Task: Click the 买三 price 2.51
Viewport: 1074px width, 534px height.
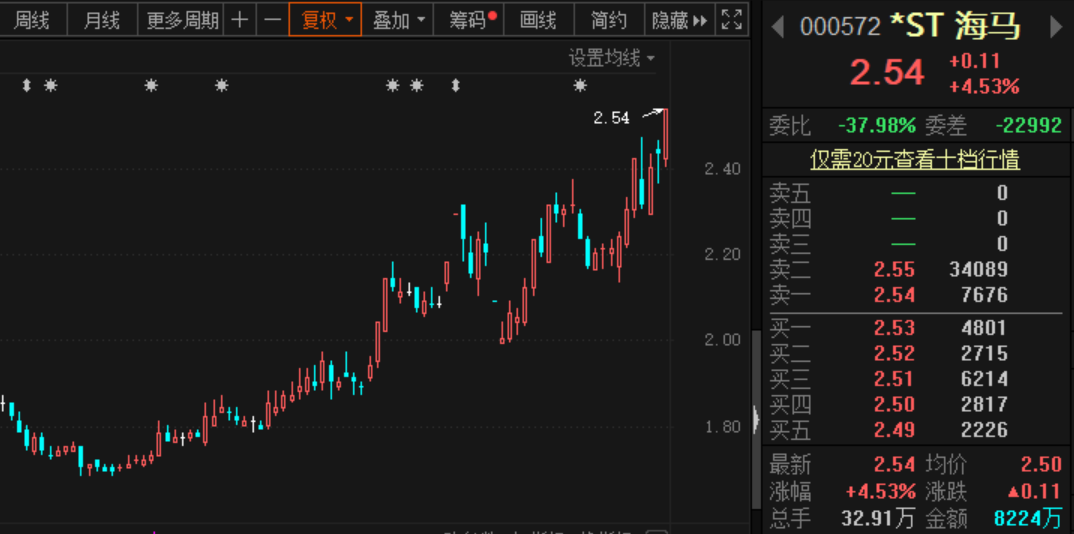Action: click(894, 379)
